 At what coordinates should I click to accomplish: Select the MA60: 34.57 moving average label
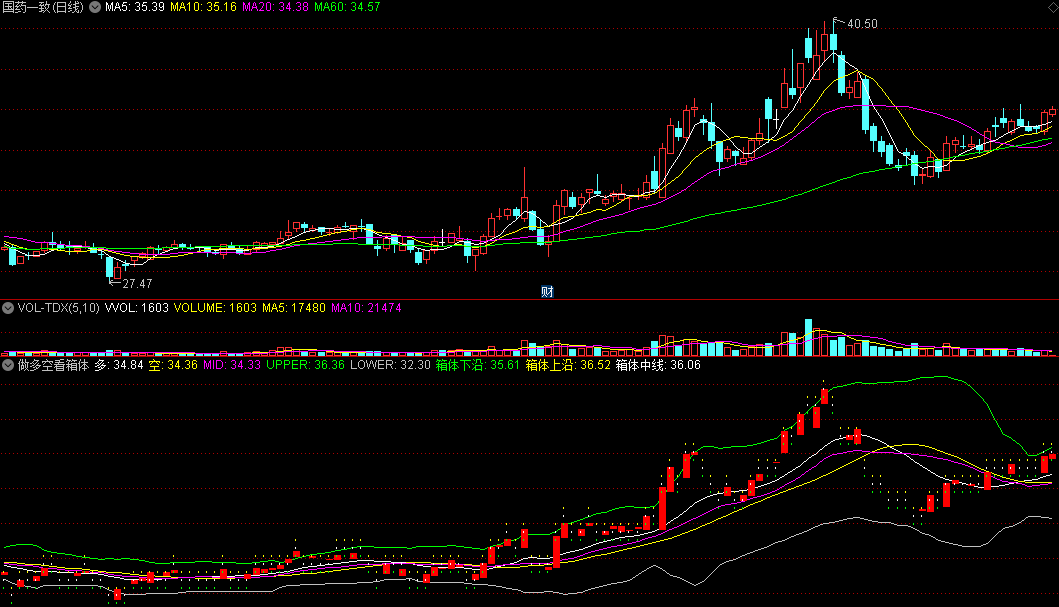pyautogui.click(x=347, y=7)
